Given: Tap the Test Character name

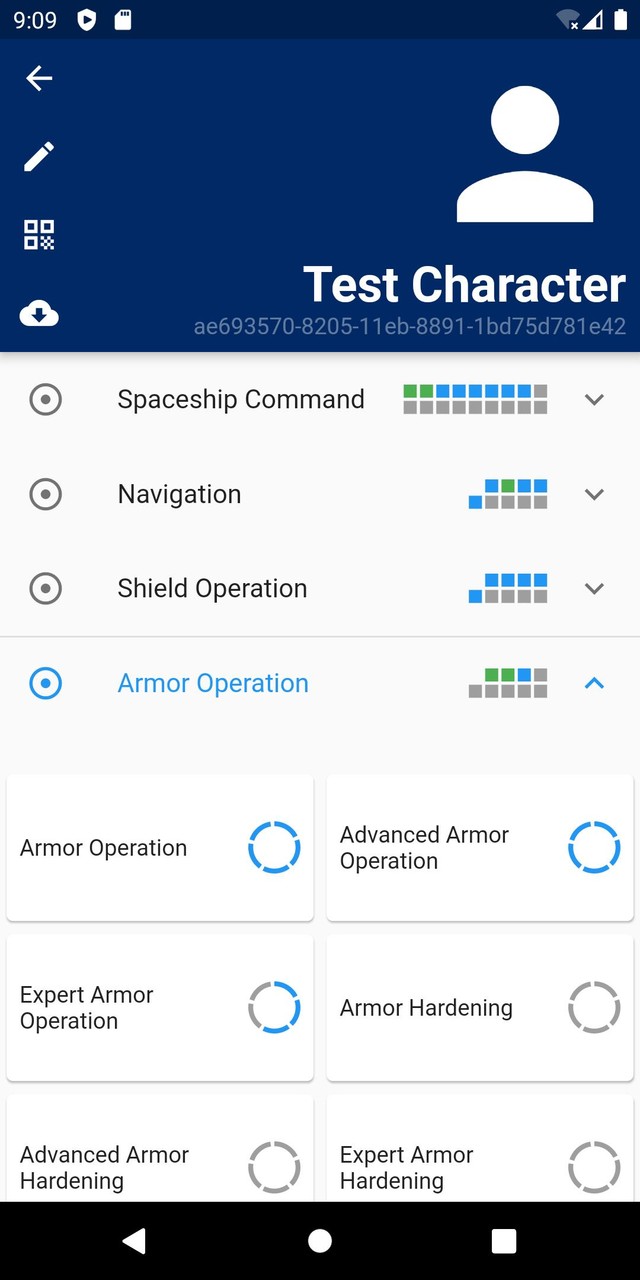Looking at the screenshot, I should 463,284.
